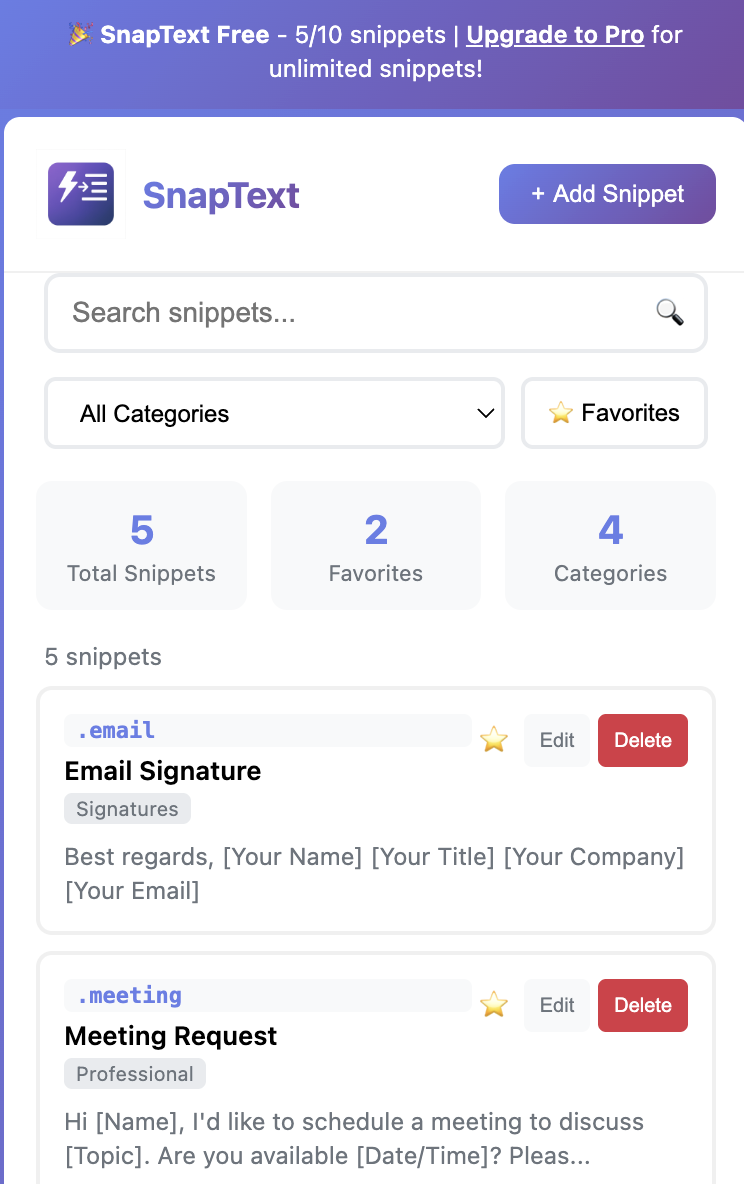Open the All Categories dropdown
The image size is (744, 1184).
click(x=274, y=413)
